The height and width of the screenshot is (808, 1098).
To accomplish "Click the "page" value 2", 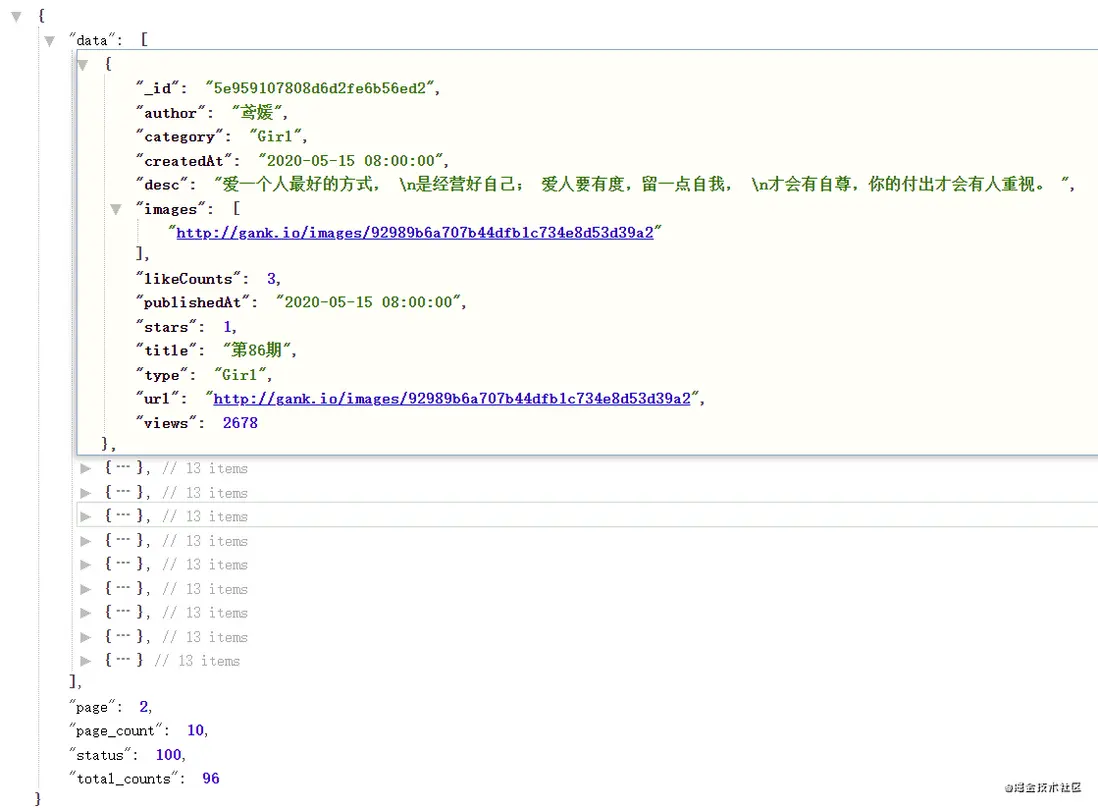I will coord(144,707).
